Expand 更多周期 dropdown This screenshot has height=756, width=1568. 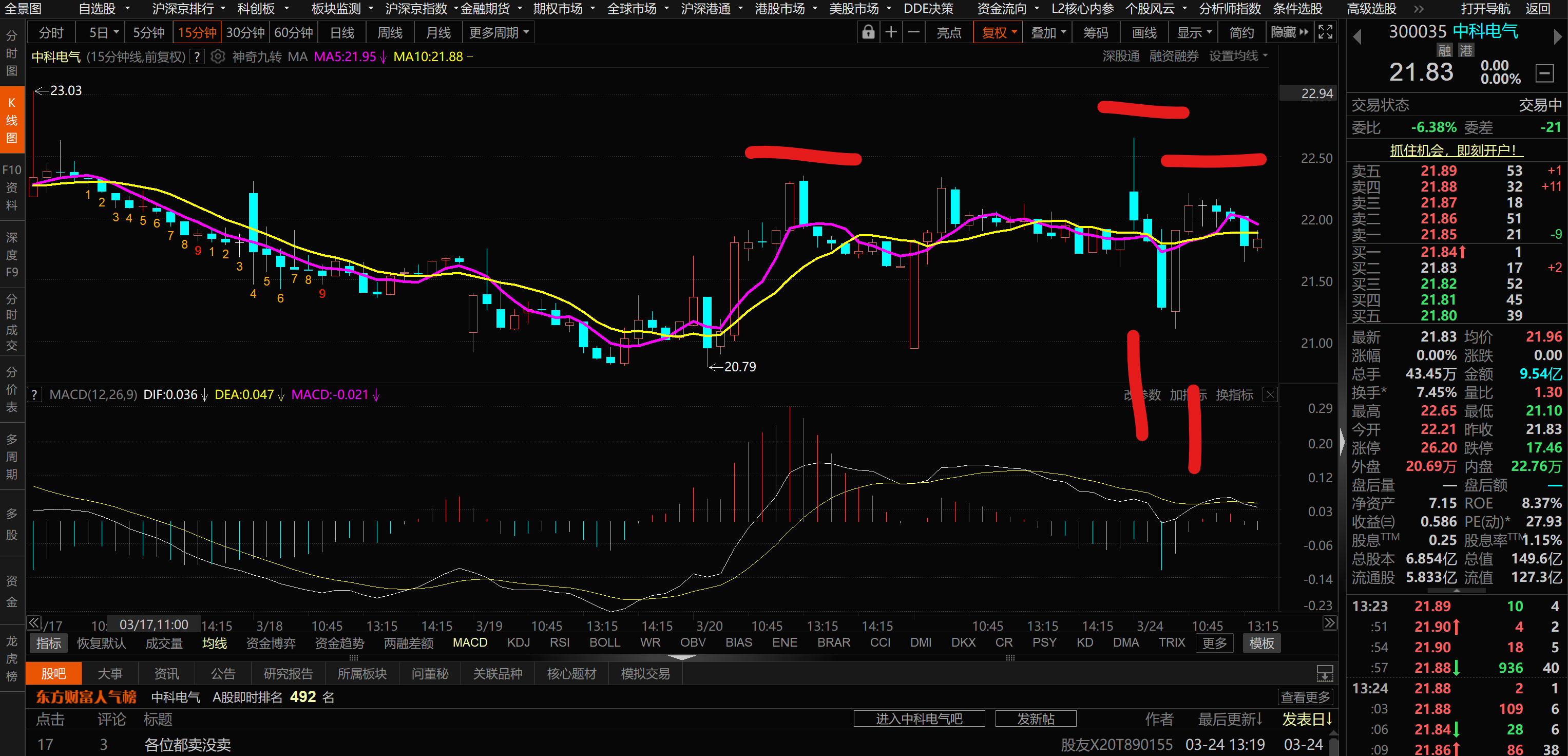tap(498, 33)
